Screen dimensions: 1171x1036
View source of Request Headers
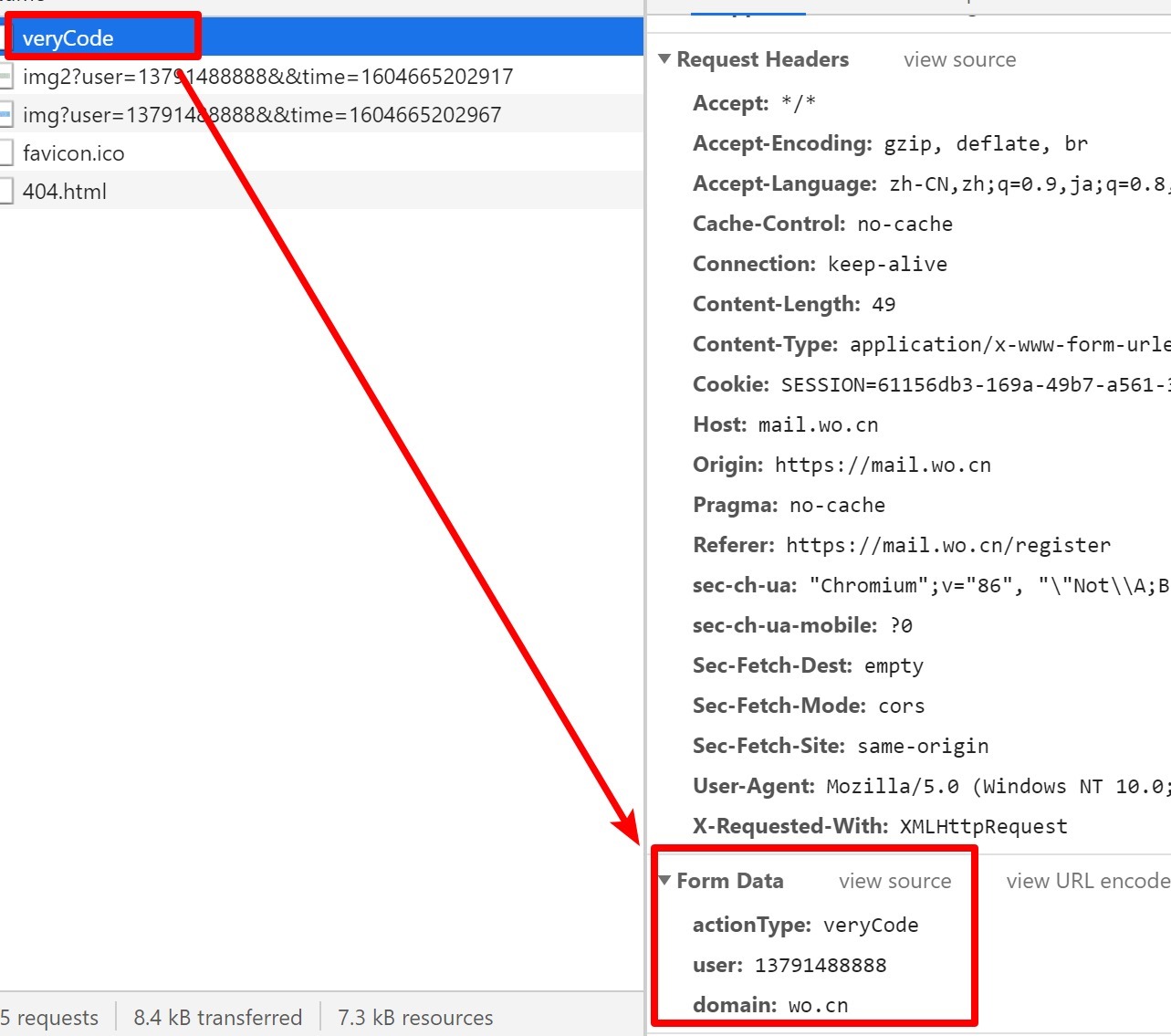click(959, 59)
